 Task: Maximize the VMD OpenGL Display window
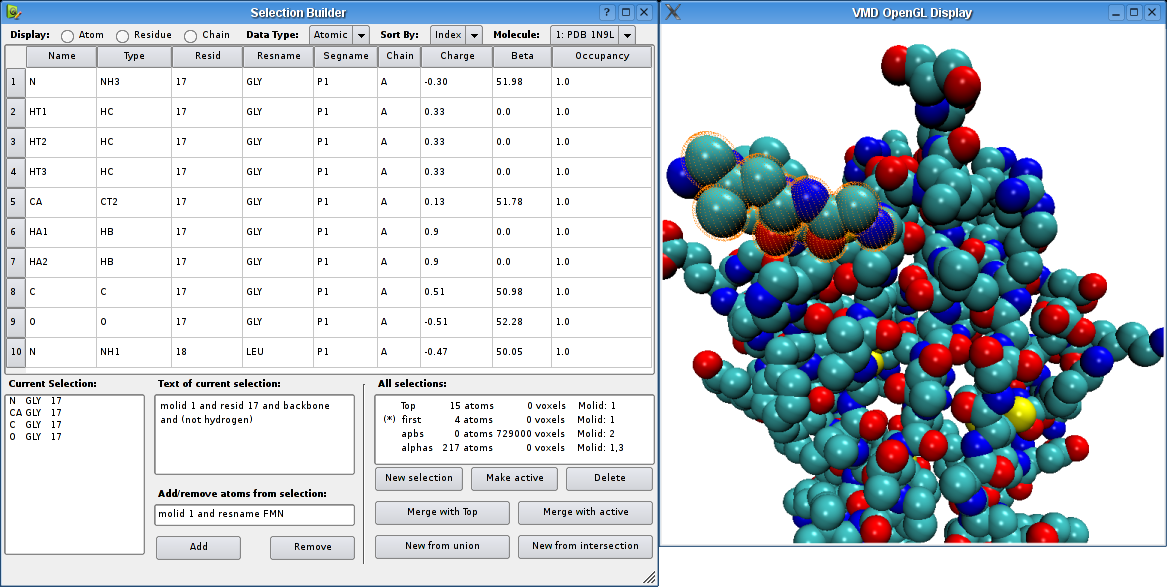click(1135, 13)
